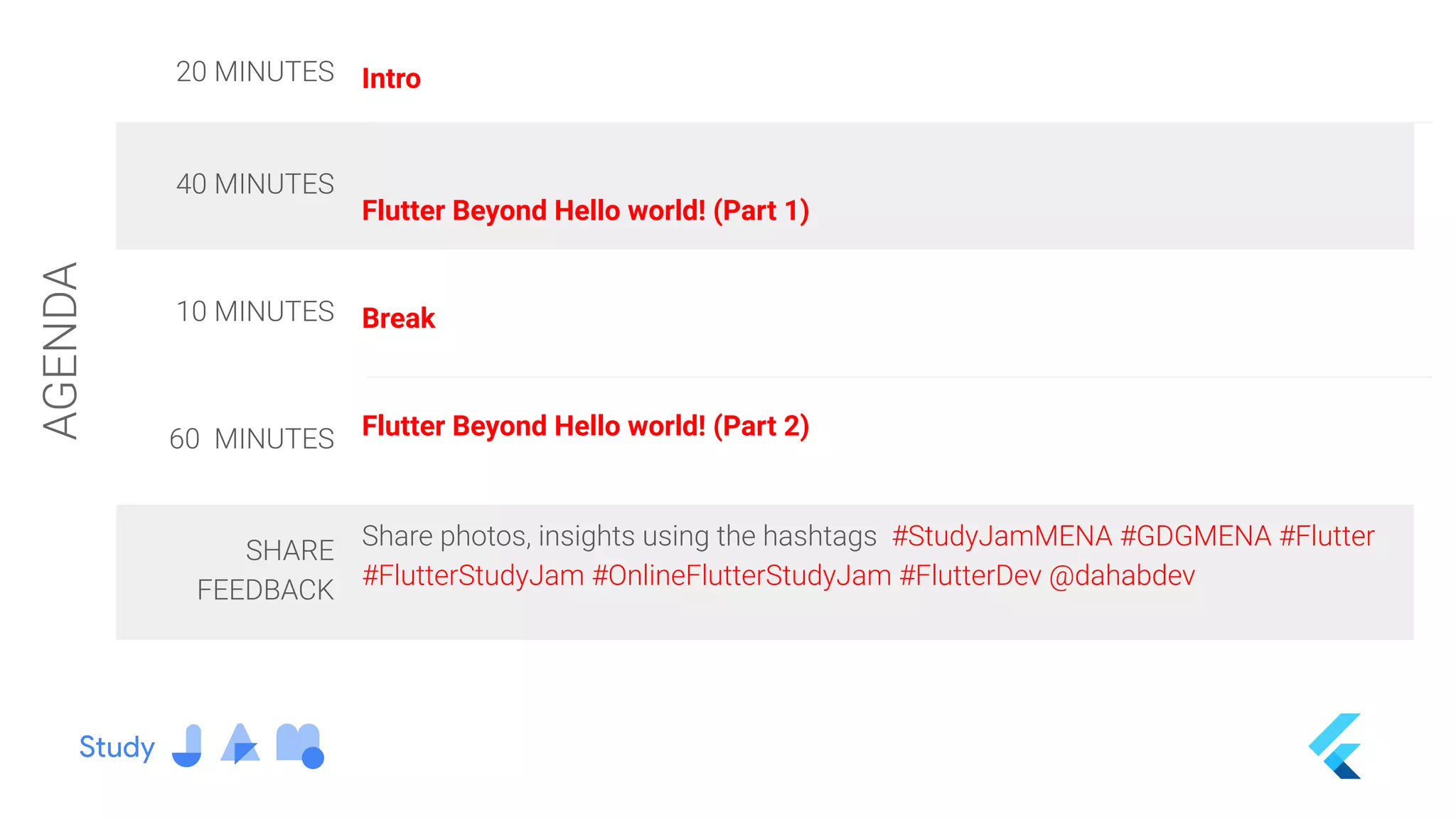1456x819 pixels.
Task: Select the 20 MINUTES label
Action: (255, 72)
